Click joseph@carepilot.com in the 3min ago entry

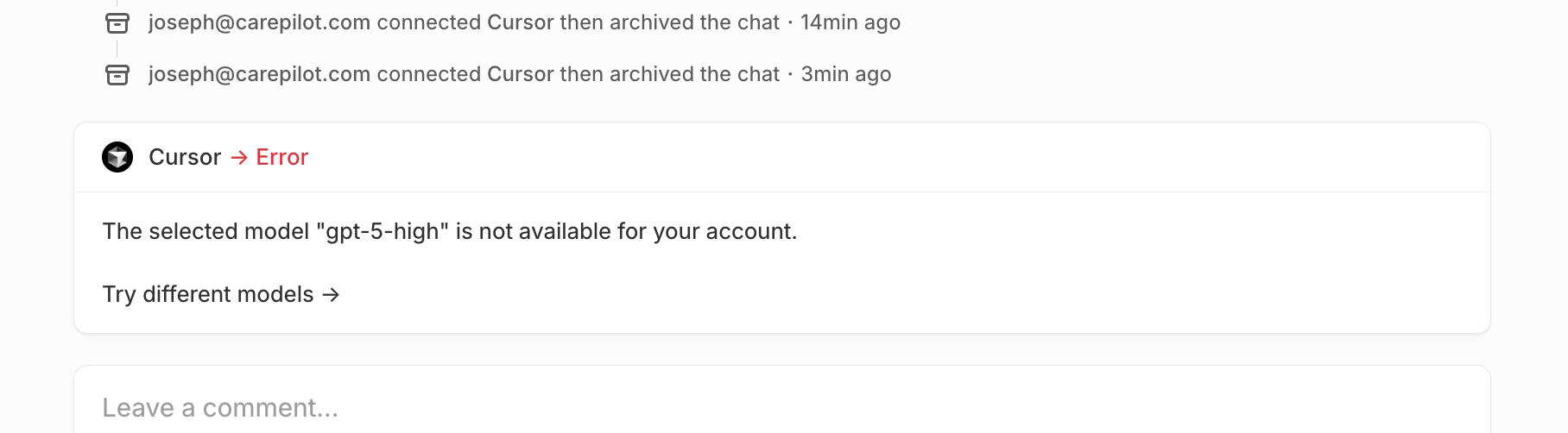[259, 74]
